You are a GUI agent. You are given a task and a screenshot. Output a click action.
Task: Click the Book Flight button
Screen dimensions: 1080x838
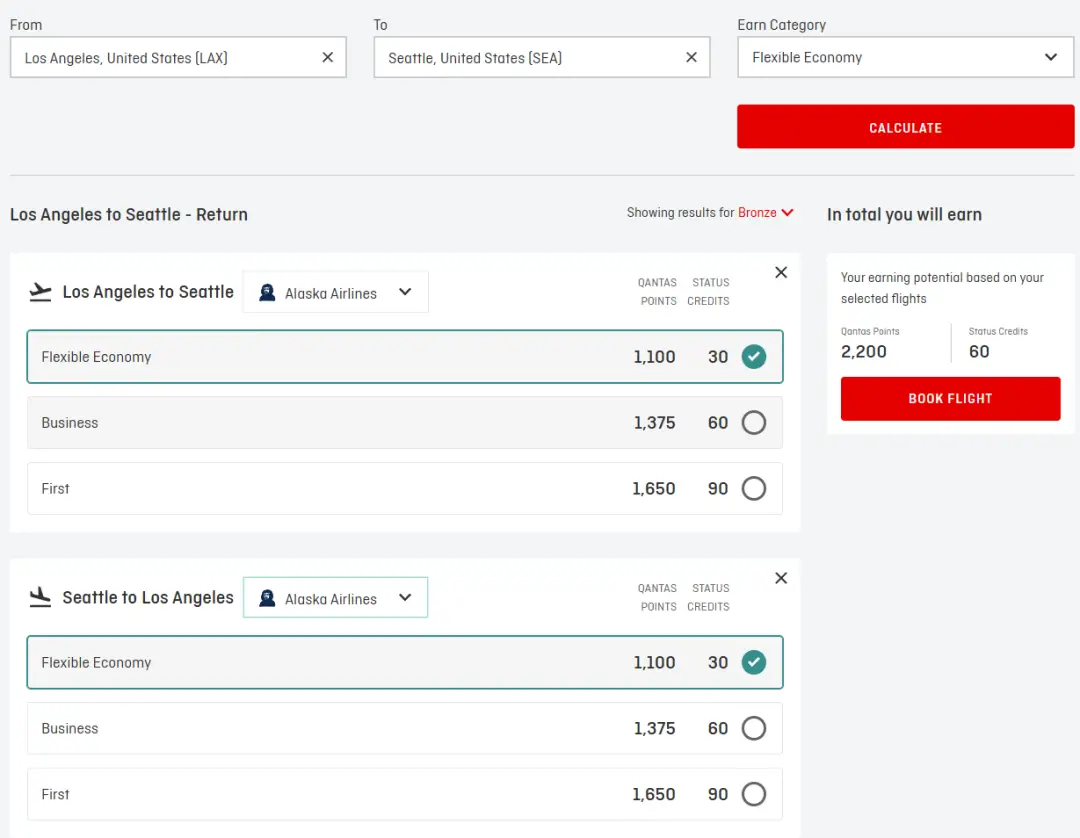pos(950,399)
